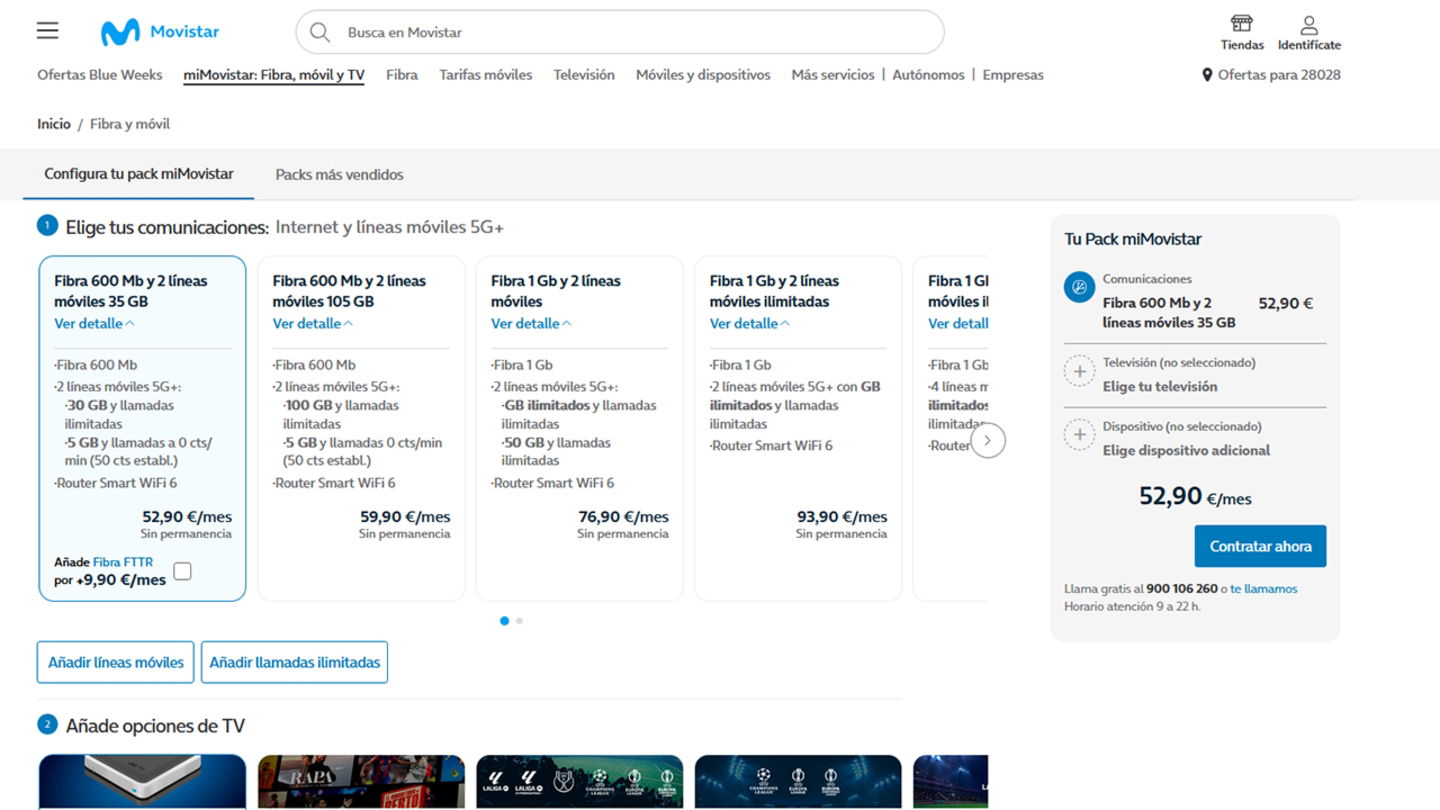
Task: Click the Añade opciones de TV heading
Action: 155,726
